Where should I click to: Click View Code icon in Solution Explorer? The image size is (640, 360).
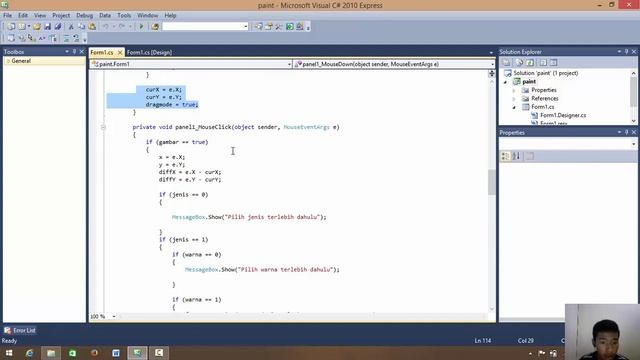click(543, 62)
